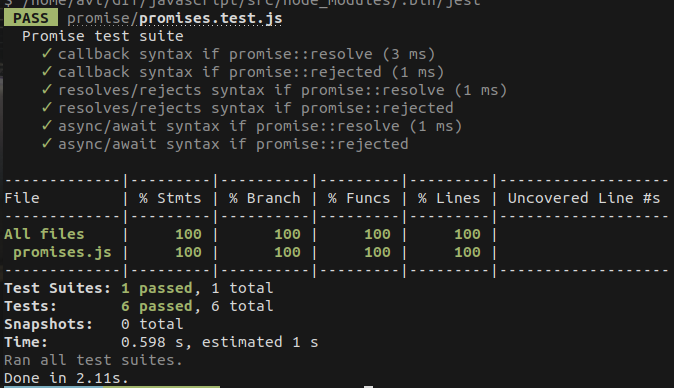Click the '% Branch' column header

click(x=264, y=198)
